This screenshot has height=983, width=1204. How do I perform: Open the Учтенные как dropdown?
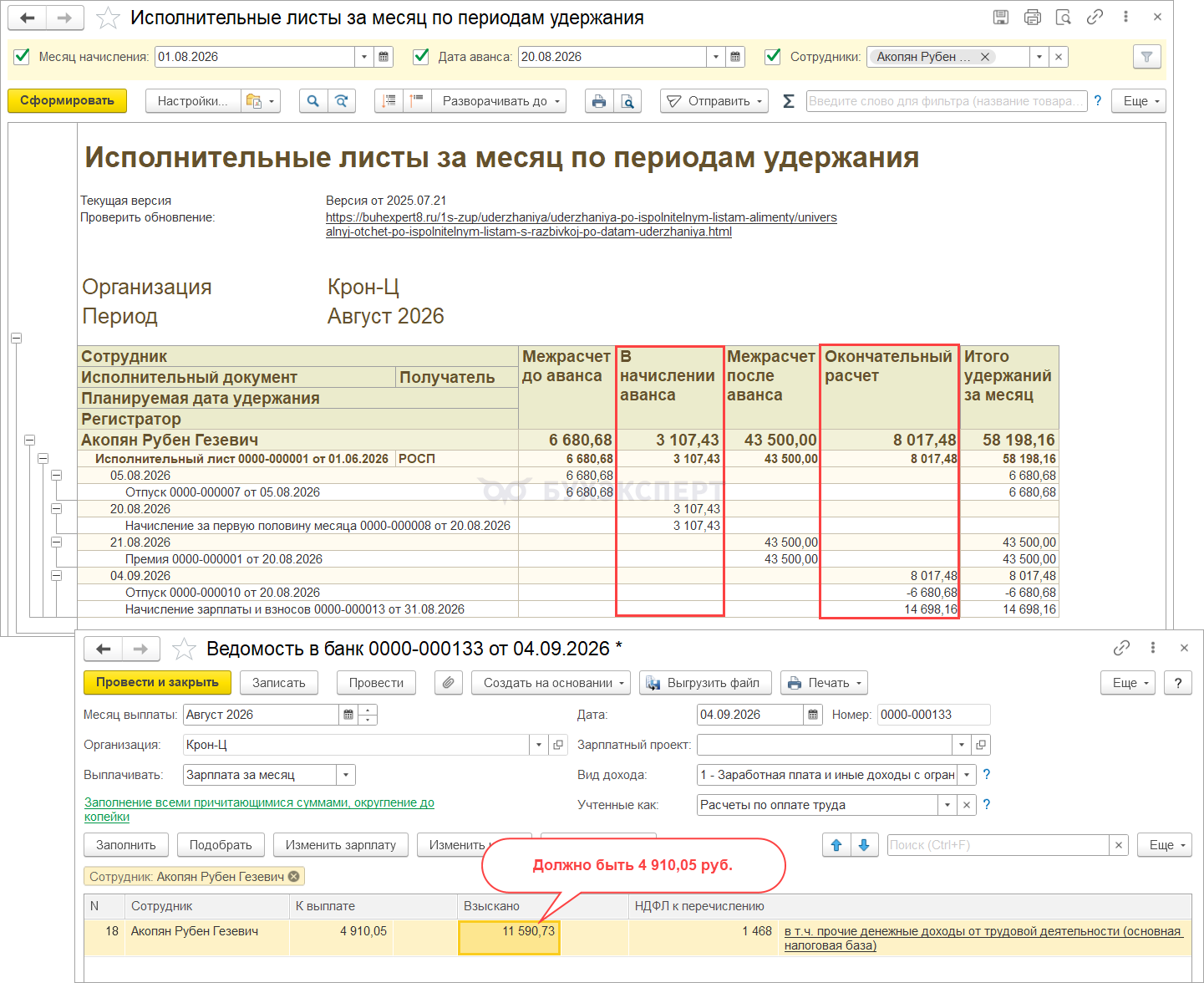click(947, 805)
